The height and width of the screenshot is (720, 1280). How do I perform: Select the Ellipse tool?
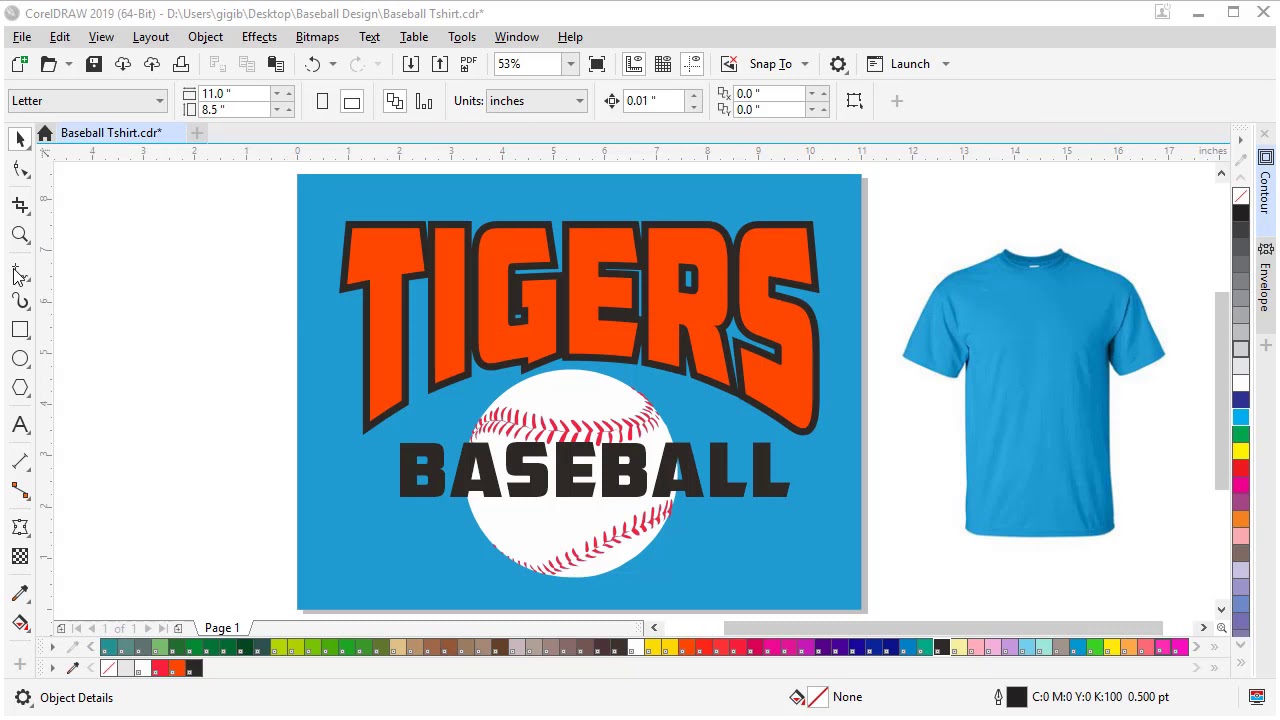point(20,359)
